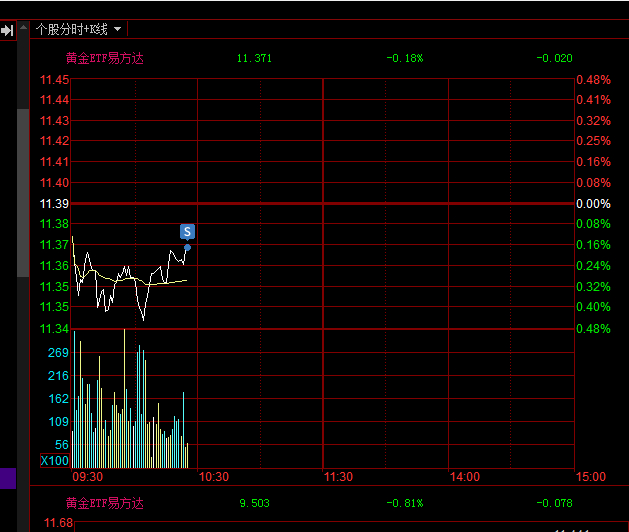Select the X100 volume unit label
The height and width of the screenshot is (532, 629).
coord(55,460)
